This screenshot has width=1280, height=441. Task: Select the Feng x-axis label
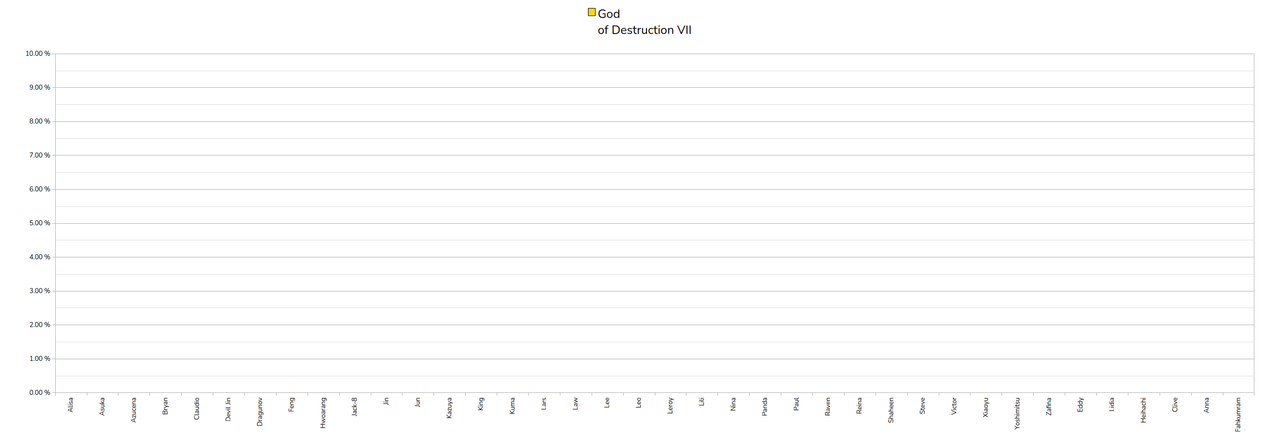click(291, 405)
